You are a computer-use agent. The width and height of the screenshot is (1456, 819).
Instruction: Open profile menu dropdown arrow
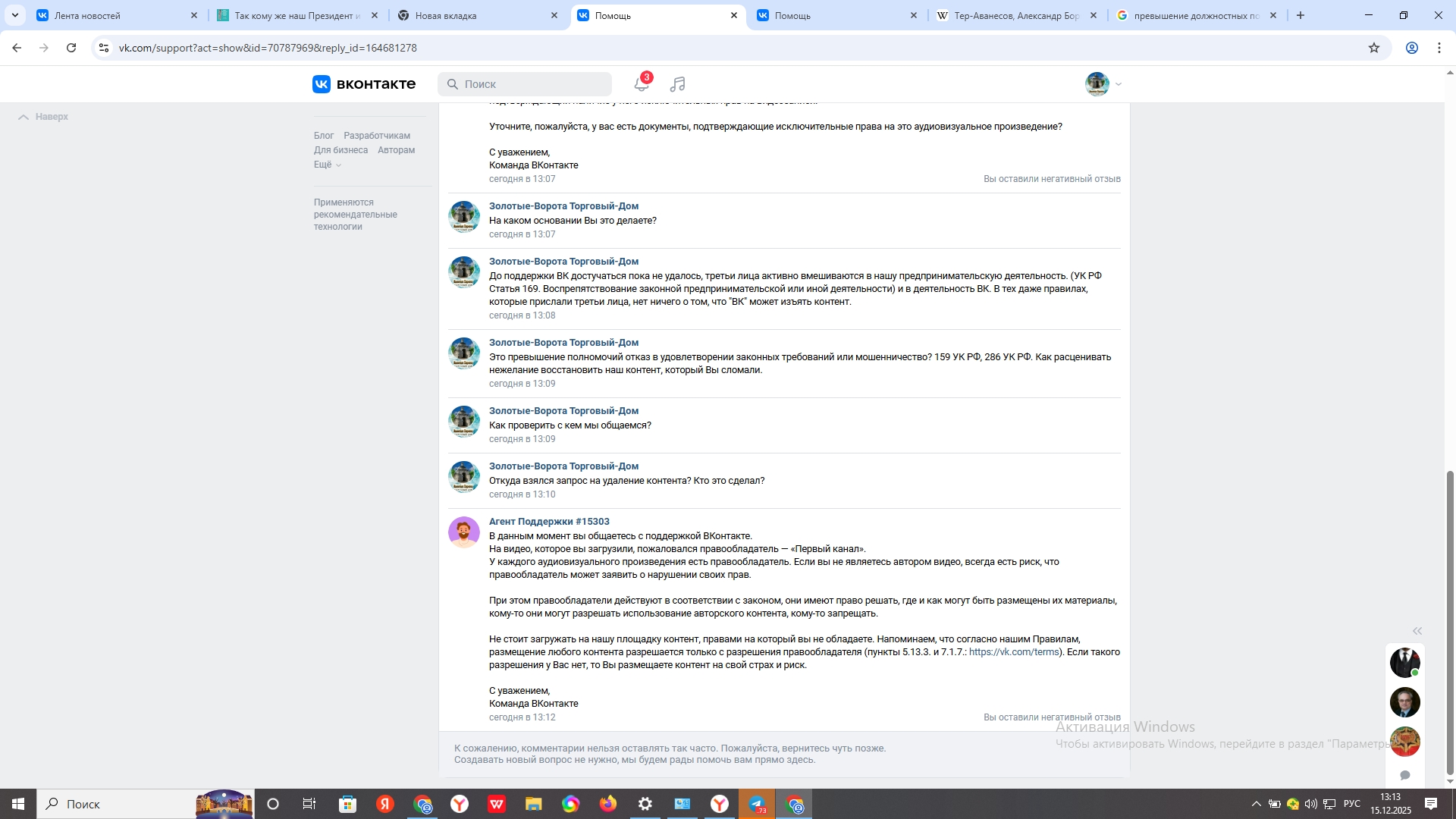[x=1119, y=84]
